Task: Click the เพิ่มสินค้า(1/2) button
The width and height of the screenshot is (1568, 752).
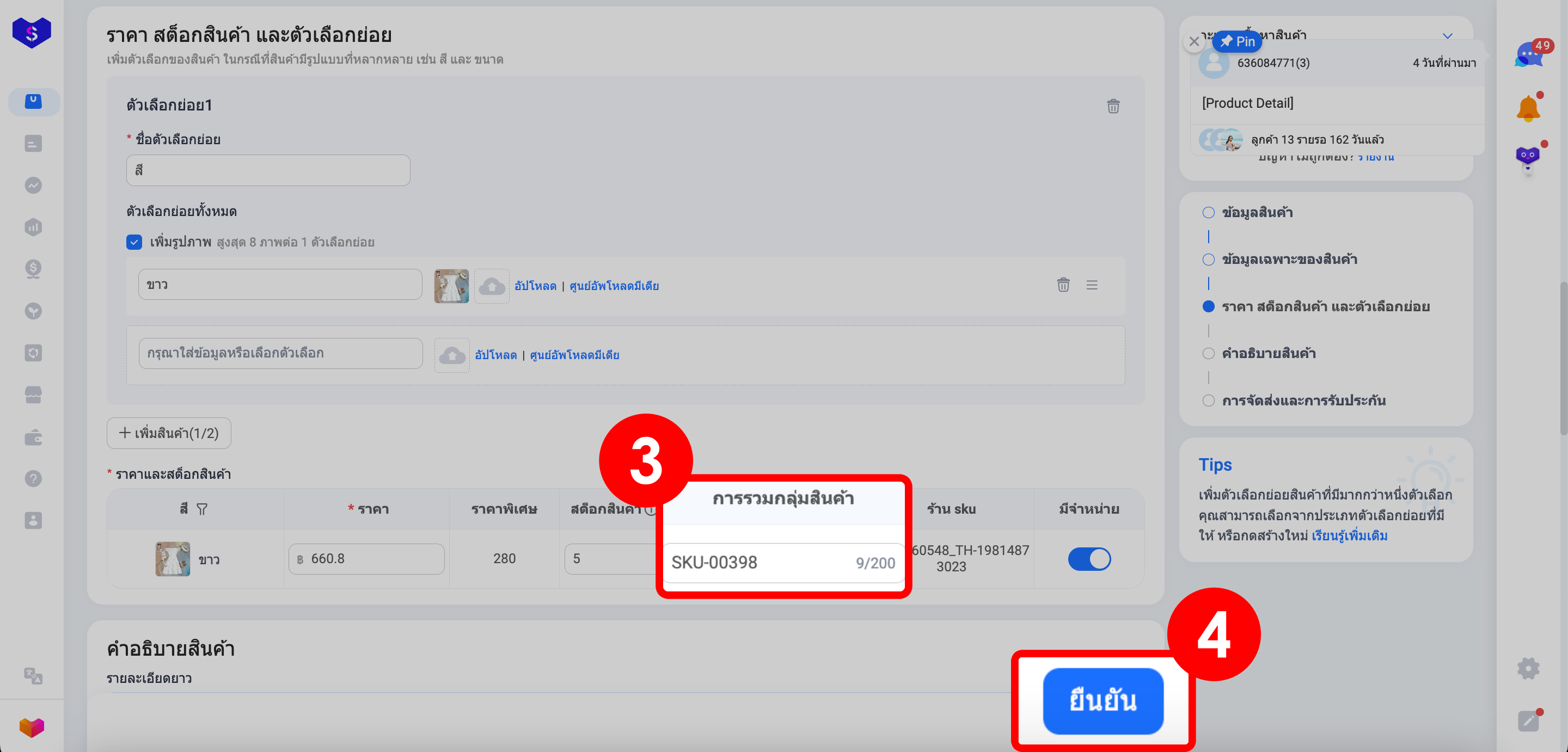Action: [169, 433]
